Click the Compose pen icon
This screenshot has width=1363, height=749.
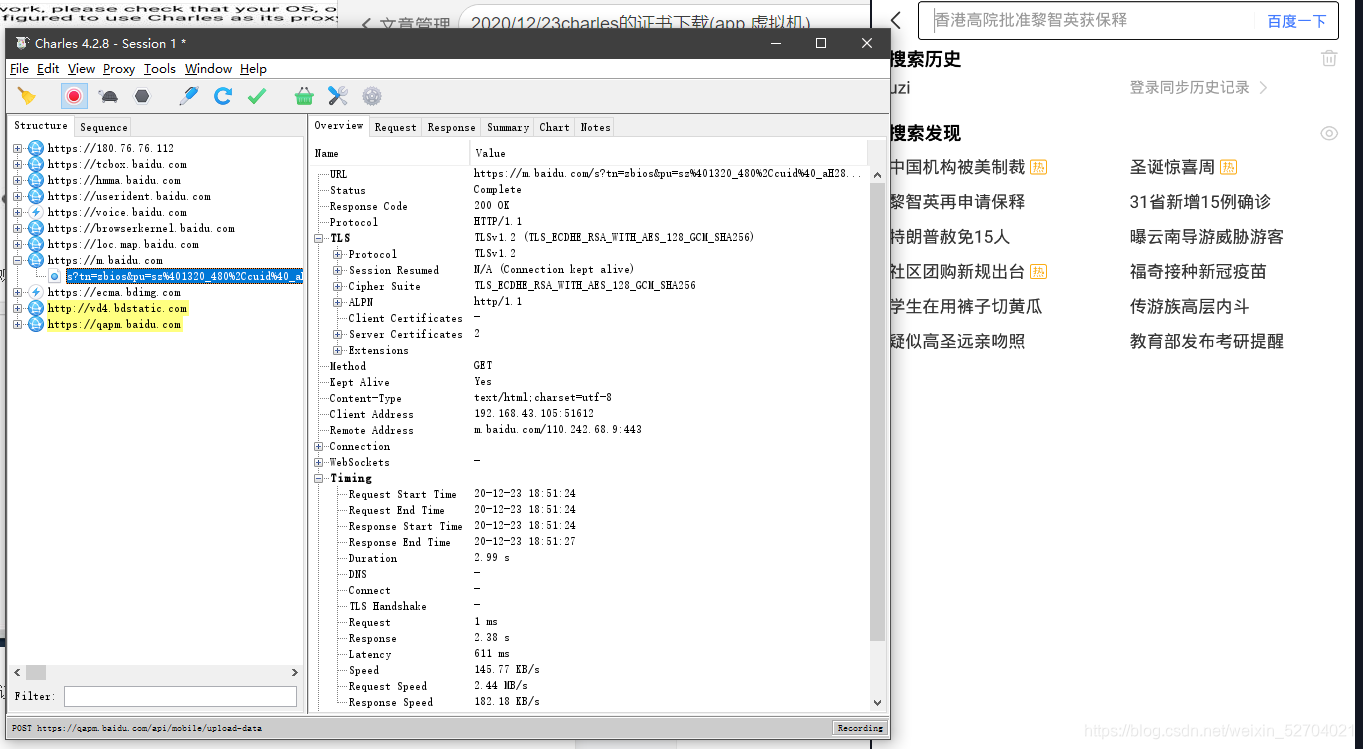[189, 96]
